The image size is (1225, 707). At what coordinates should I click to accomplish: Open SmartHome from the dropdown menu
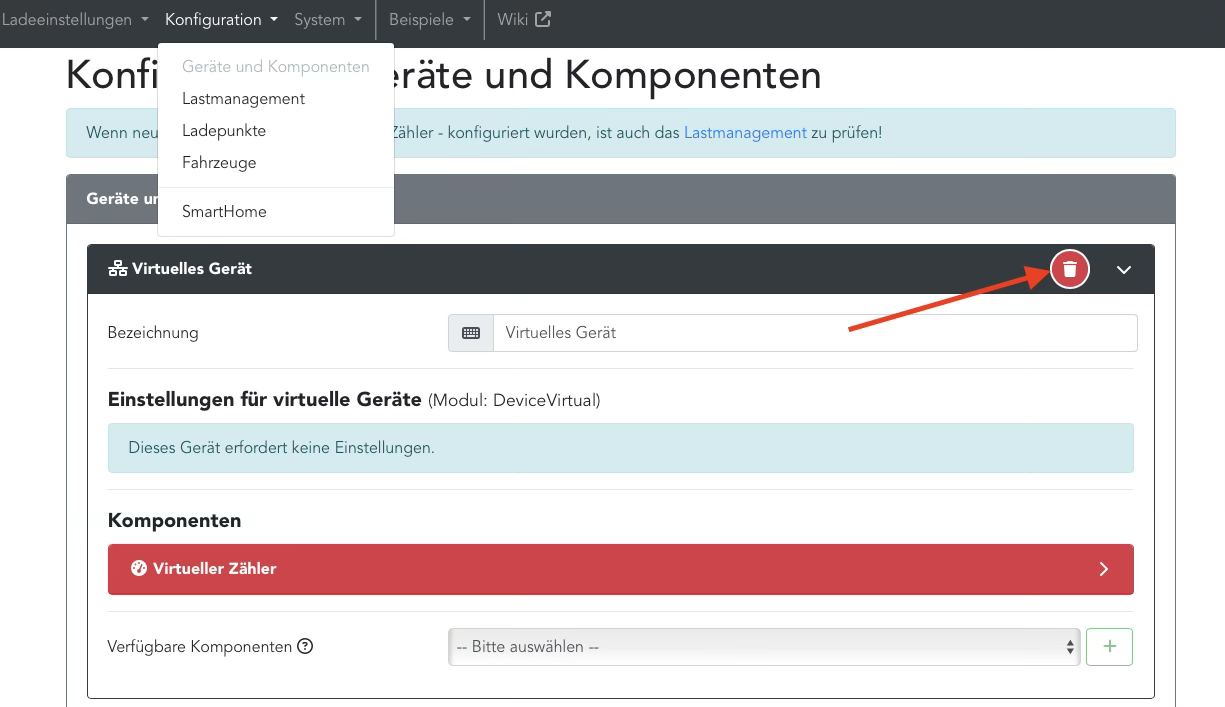coord(224,212)
